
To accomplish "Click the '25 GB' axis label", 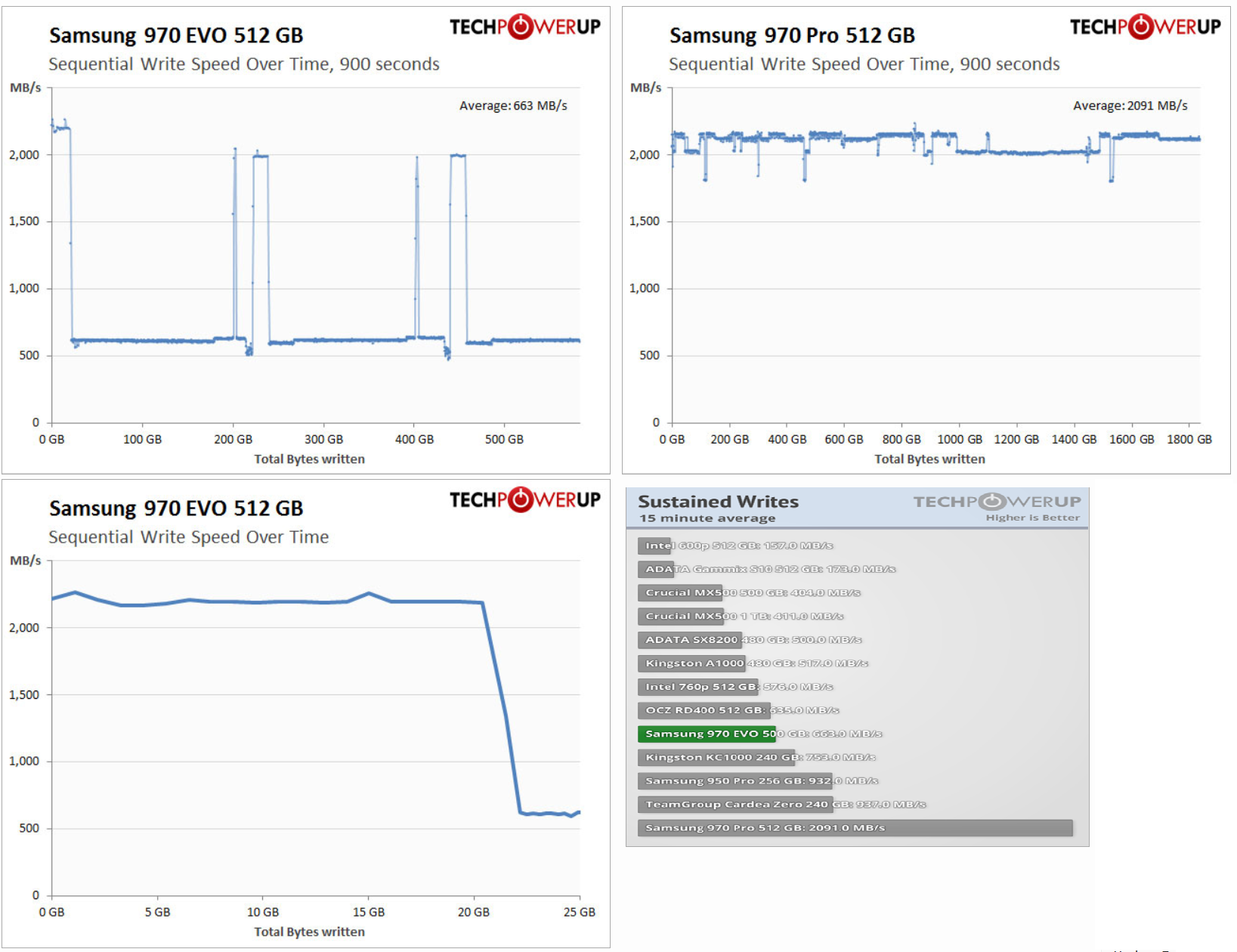I will coord(579,912).
